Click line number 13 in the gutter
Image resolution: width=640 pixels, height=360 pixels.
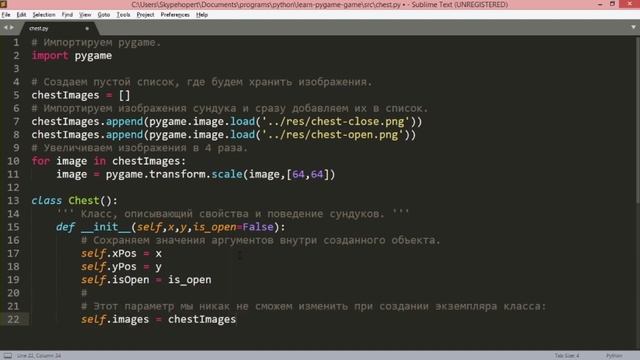[x=13, y=200]
